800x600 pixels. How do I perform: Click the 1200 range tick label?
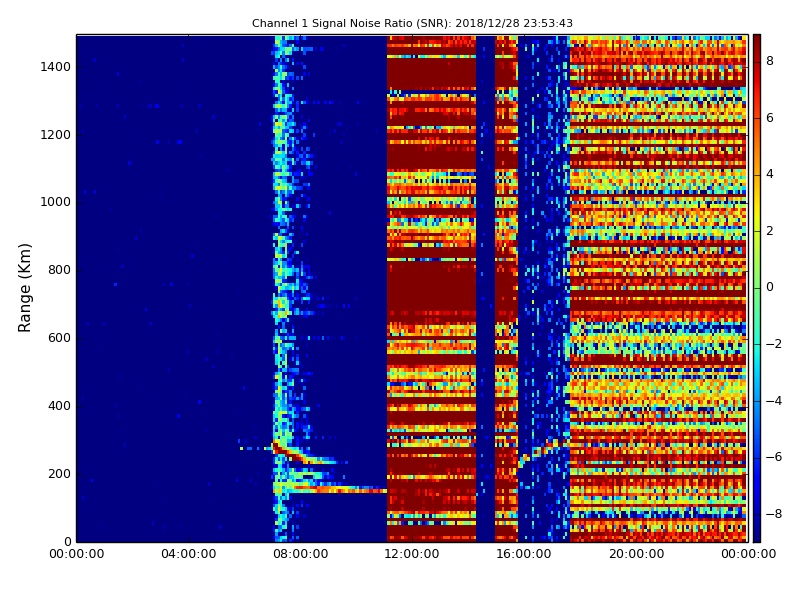click(56, 135)
